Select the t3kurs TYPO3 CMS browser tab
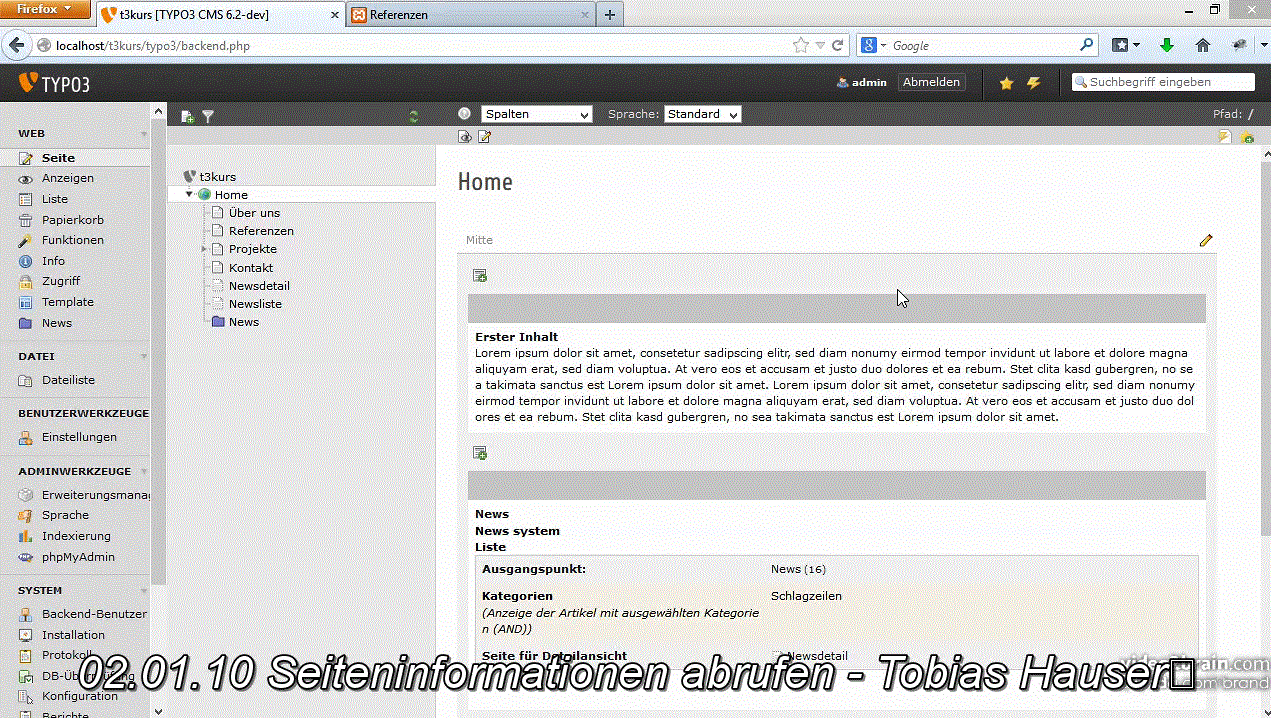This screenshot has height=718, width=1271. pos(220,15)
